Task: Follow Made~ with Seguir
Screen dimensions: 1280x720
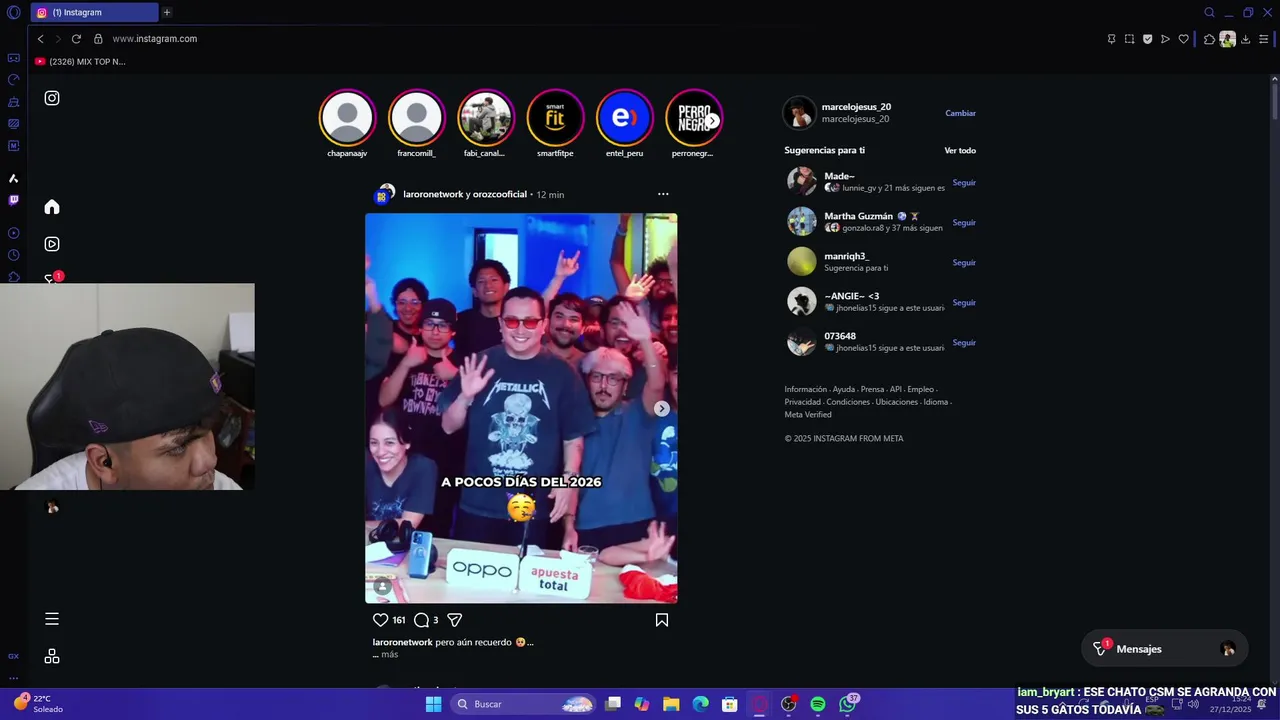Action: (964, 183)
